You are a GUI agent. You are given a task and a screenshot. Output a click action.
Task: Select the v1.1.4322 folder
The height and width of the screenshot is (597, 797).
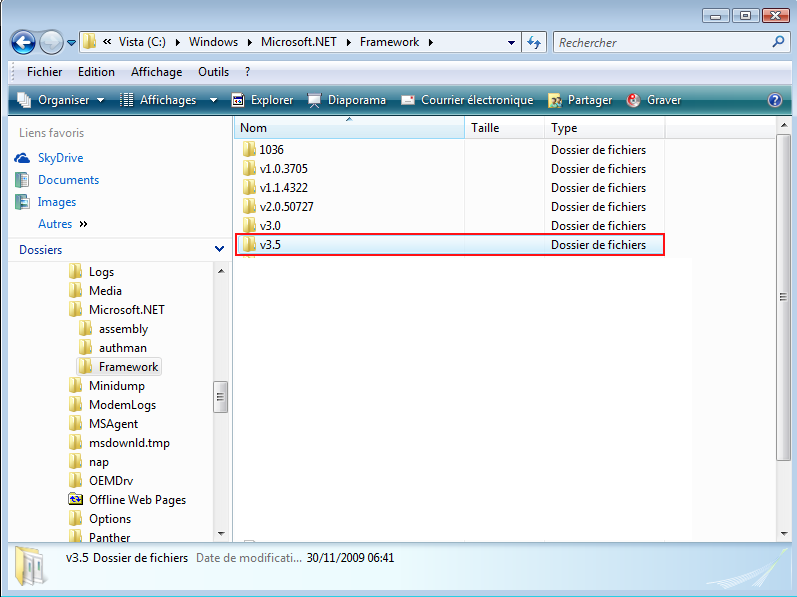tap(275, 188)
